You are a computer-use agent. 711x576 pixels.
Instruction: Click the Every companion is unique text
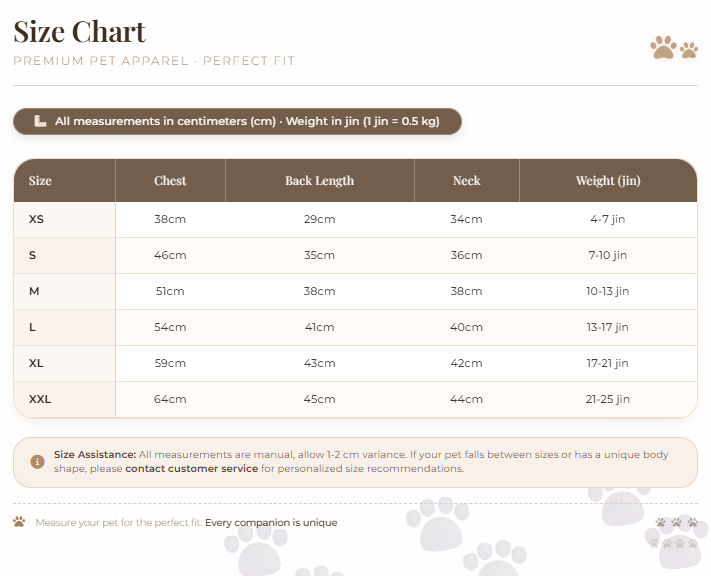tap(271, 522)
